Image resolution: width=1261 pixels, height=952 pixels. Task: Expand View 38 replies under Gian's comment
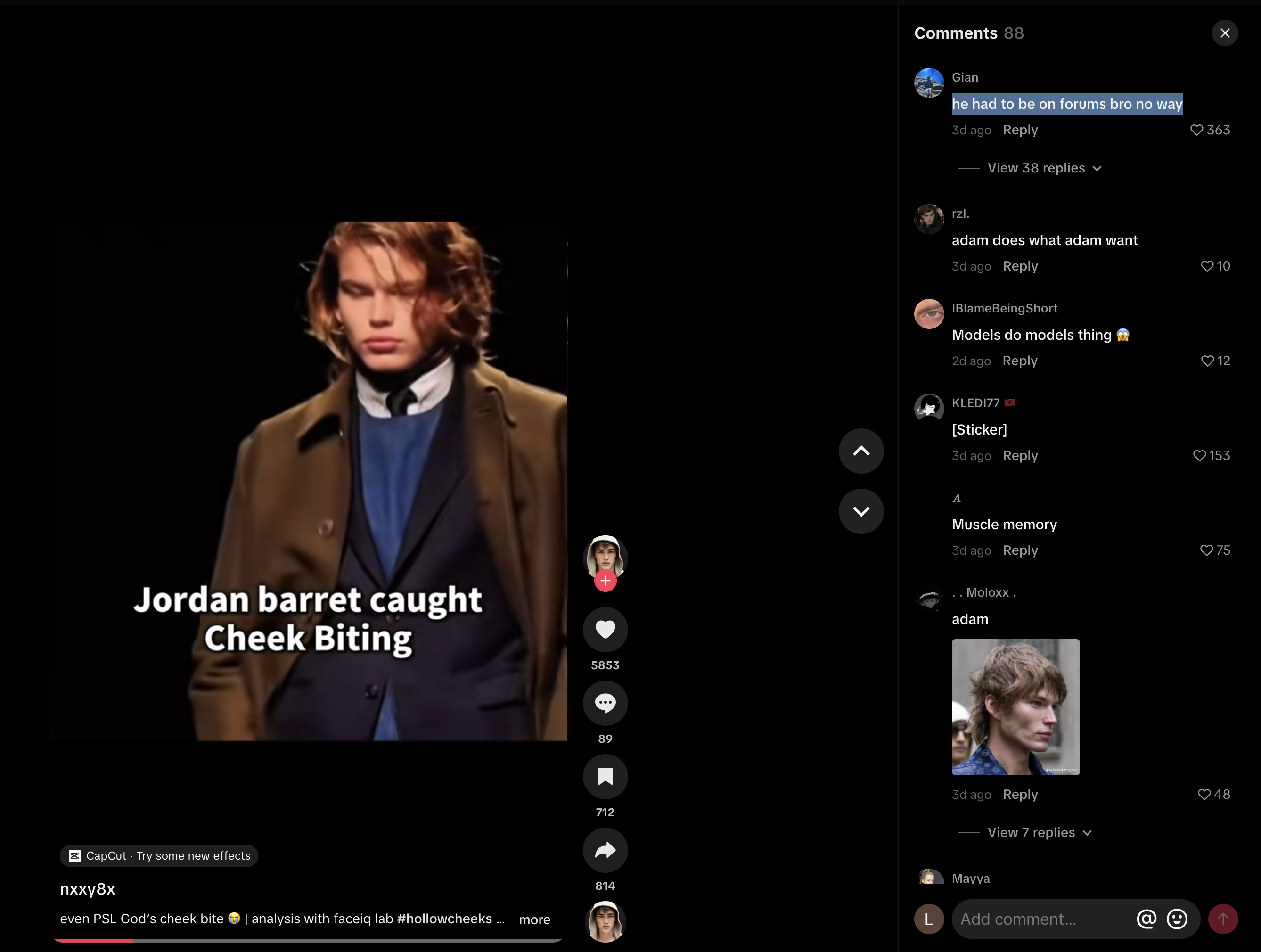pos(1036,168)
